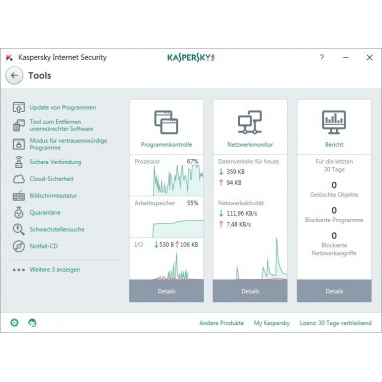Viewport: 382px width, 382px height.
Task: Open settings via the gear icon
Action: (14, 323)
